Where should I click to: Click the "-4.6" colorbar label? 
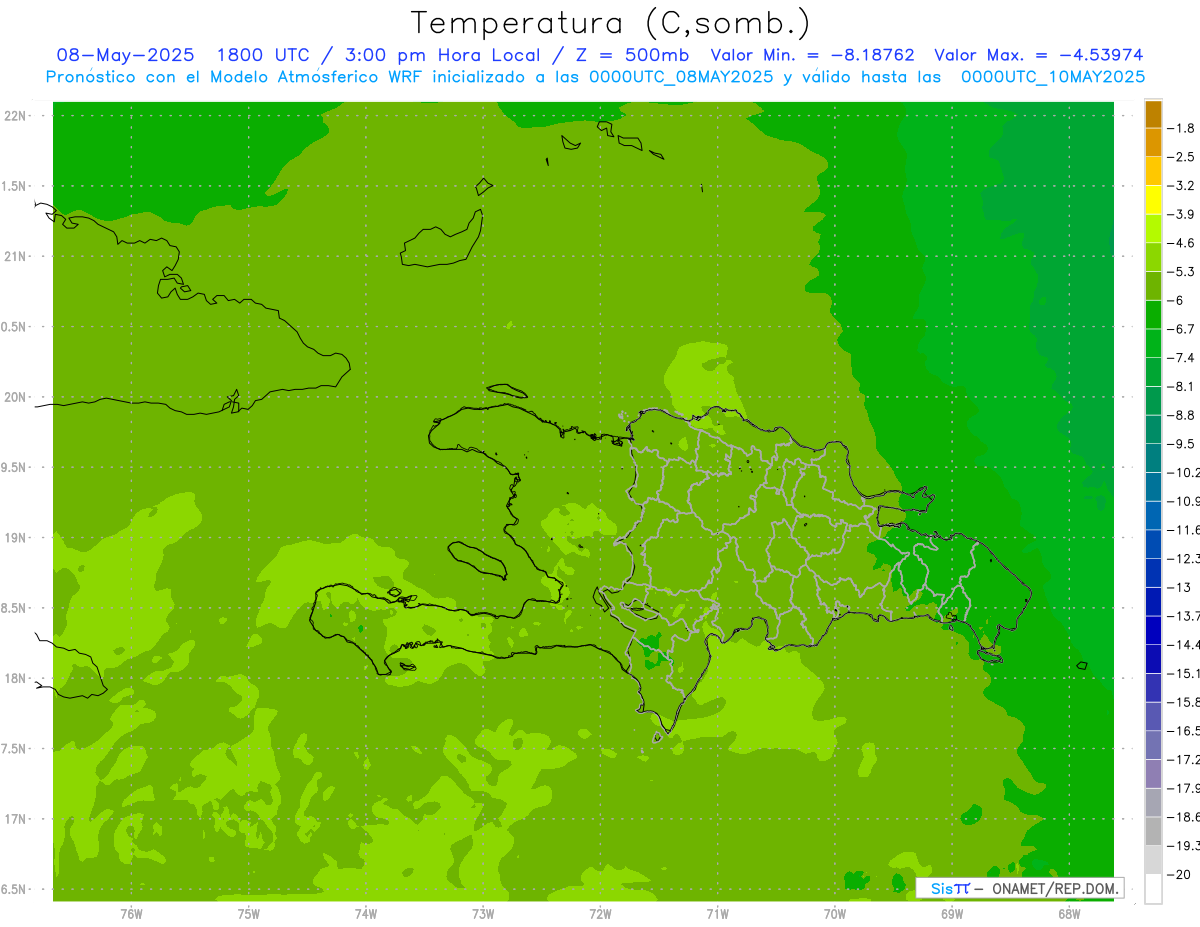(x=1183, y=243)
